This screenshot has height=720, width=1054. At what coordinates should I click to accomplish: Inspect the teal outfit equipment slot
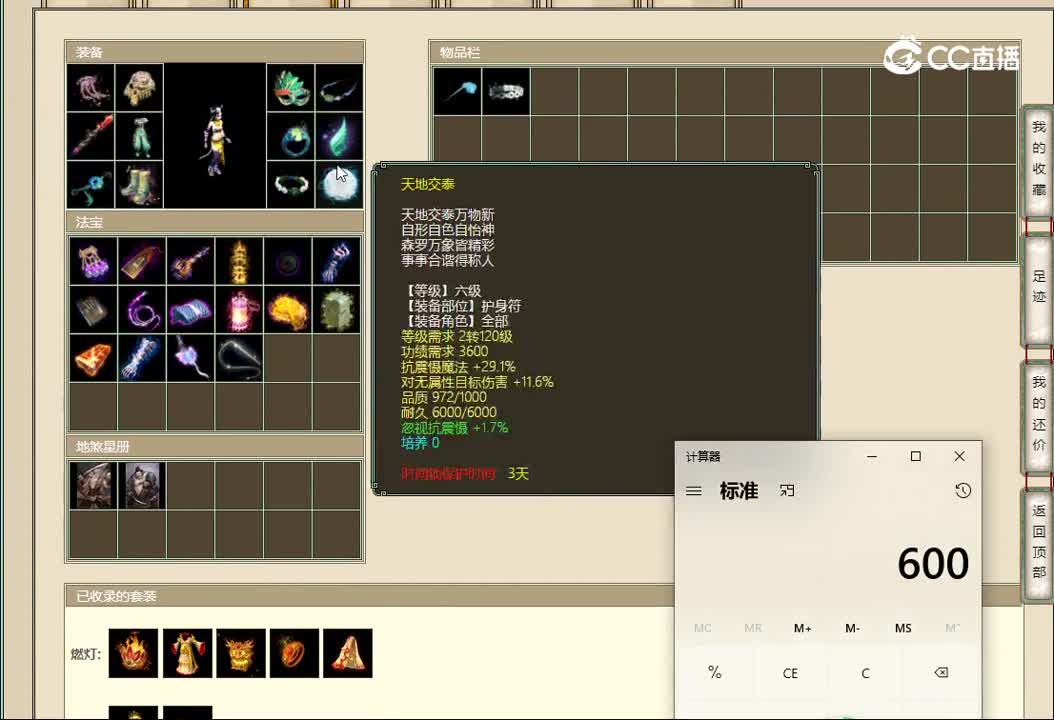pyautogui.click(x=139, y=136)
